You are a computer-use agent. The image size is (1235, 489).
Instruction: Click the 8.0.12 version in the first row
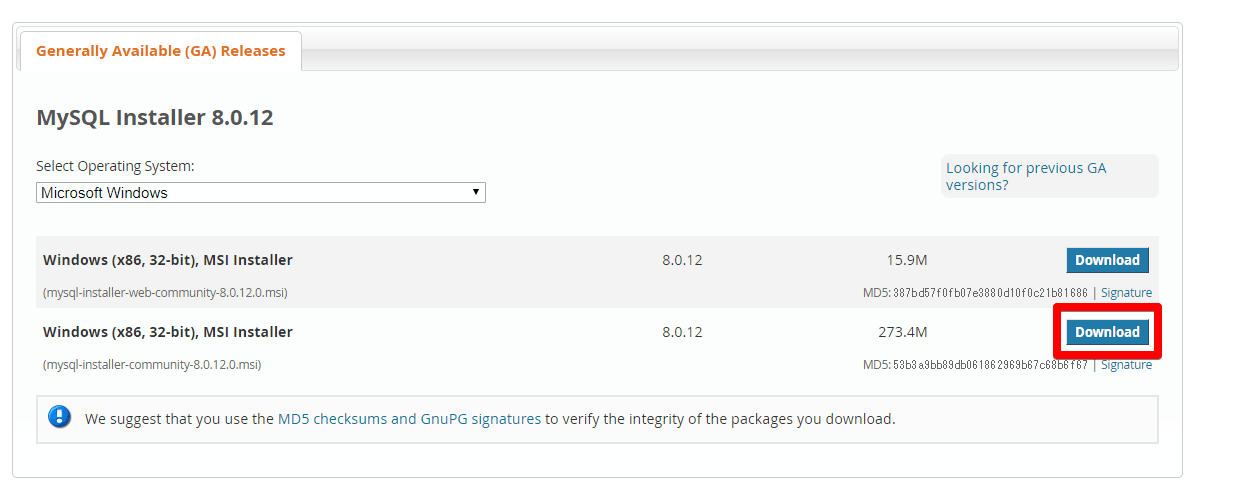(682, 260)
